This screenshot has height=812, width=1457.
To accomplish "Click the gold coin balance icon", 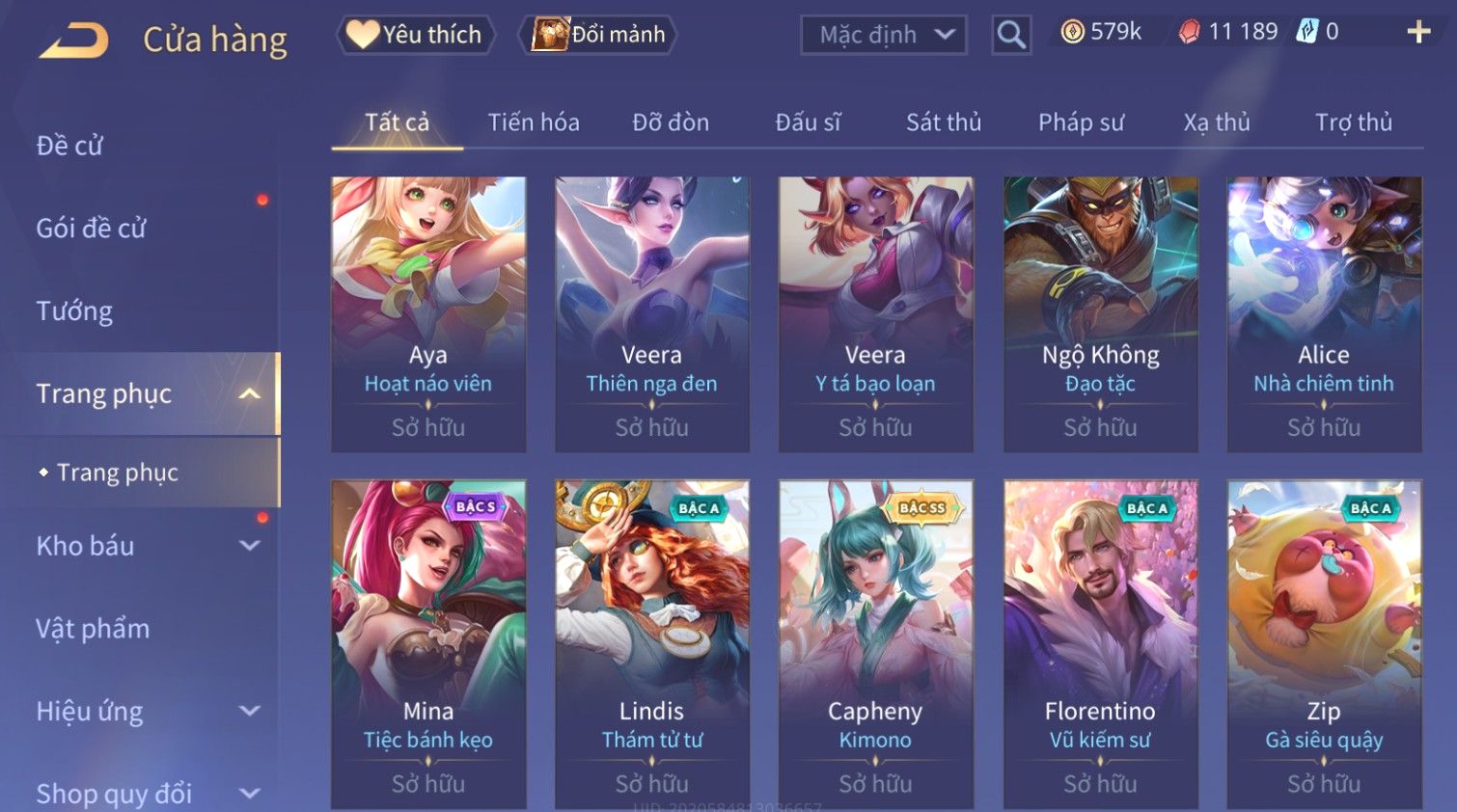I will pyautogui.click(x=1072, y=32).
